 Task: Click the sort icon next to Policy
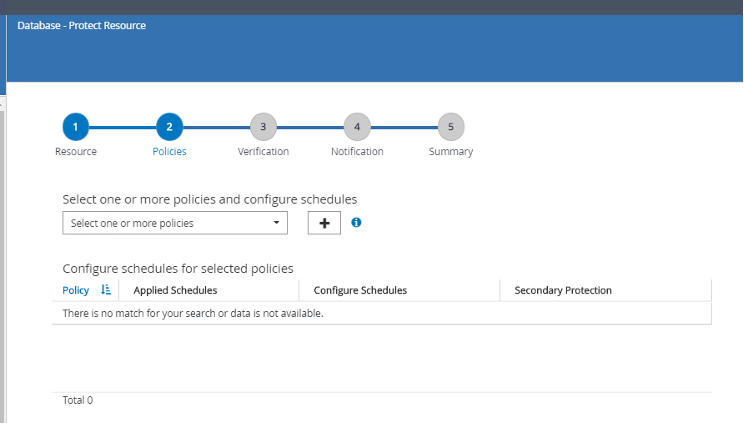pos(106,290)
